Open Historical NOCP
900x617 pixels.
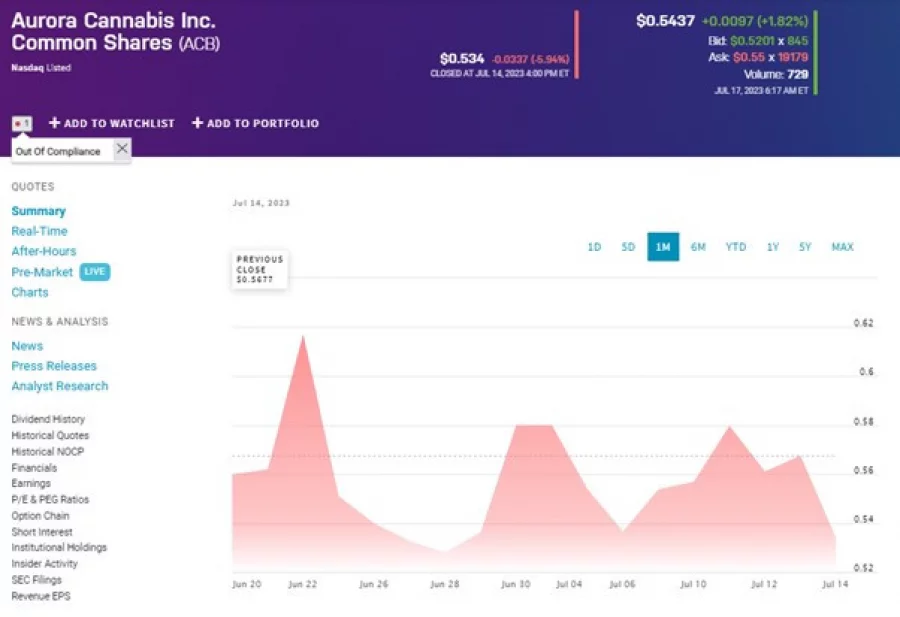click(48, 452)
